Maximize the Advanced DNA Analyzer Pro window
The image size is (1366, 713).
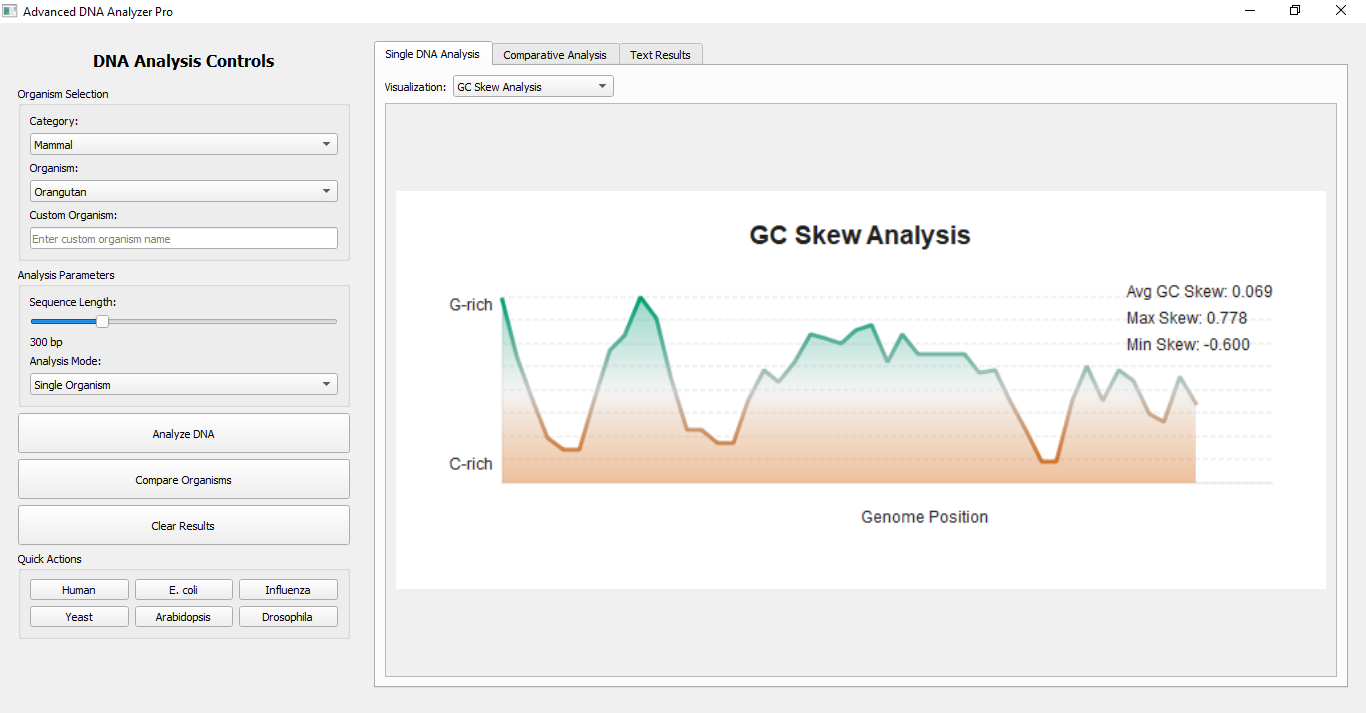pyautogui.click(x=1295, y=11)
